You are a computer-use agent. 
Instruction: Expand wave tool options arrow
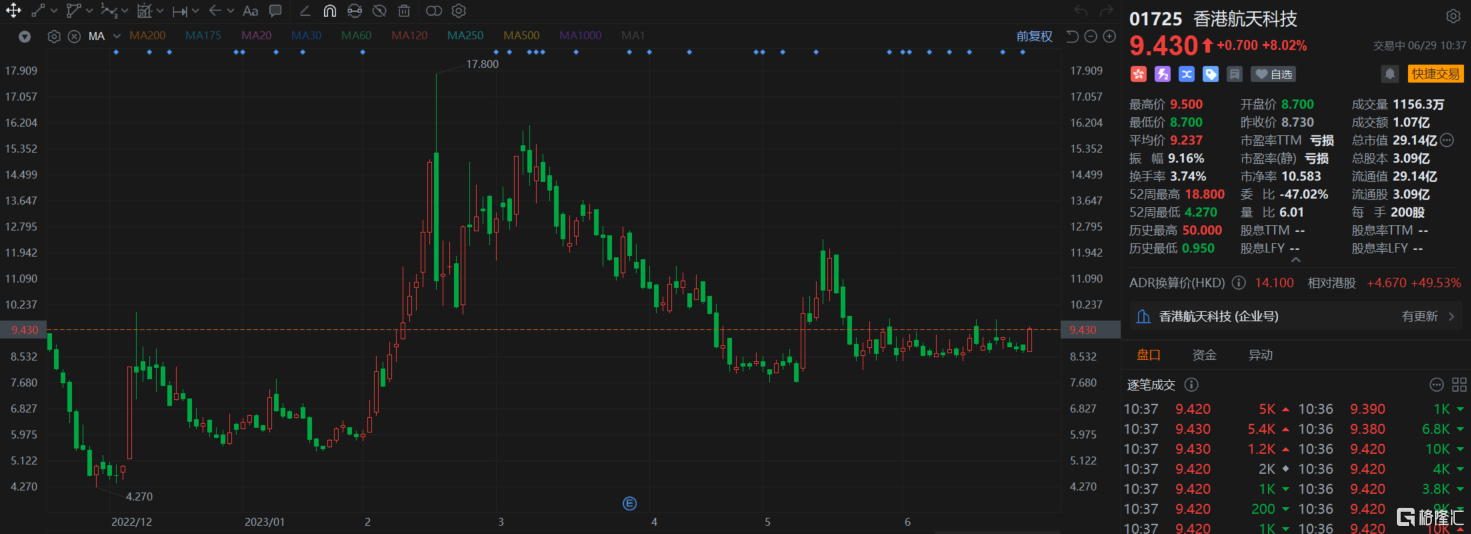click(x=124, y=11)
